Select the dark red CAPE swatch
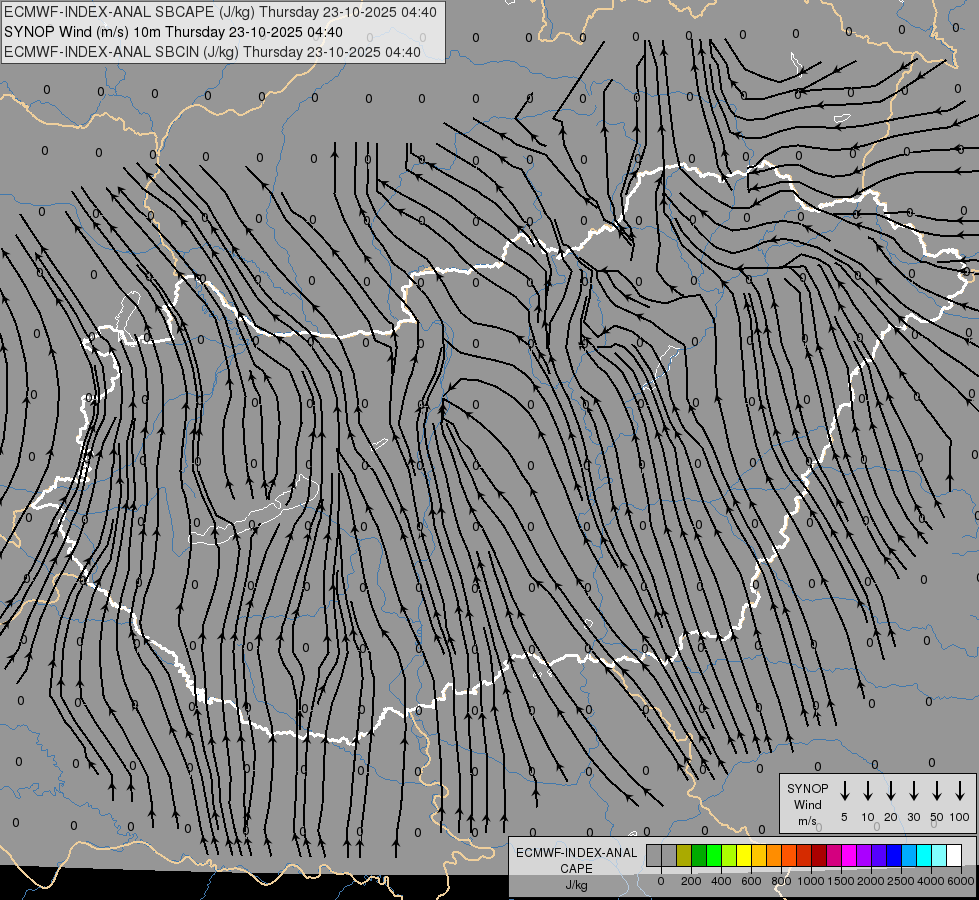 pos(819,855)
